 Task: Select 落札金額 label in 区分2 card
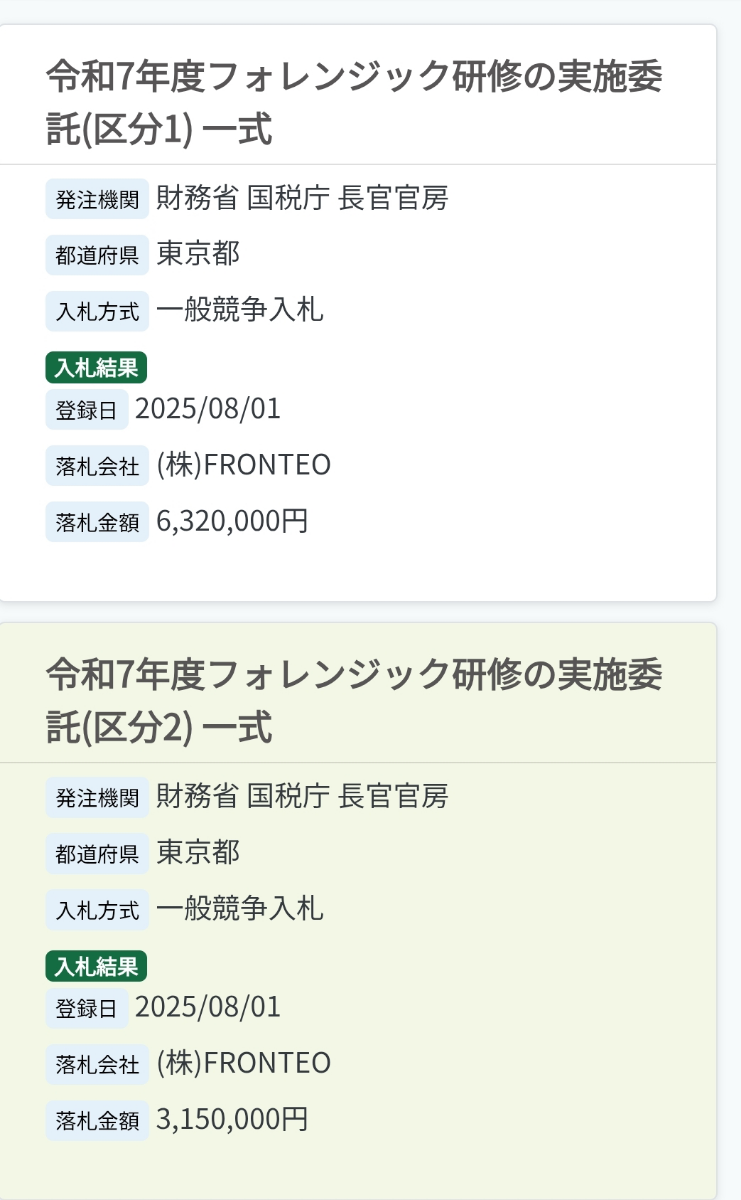(x=97, y=1121)
